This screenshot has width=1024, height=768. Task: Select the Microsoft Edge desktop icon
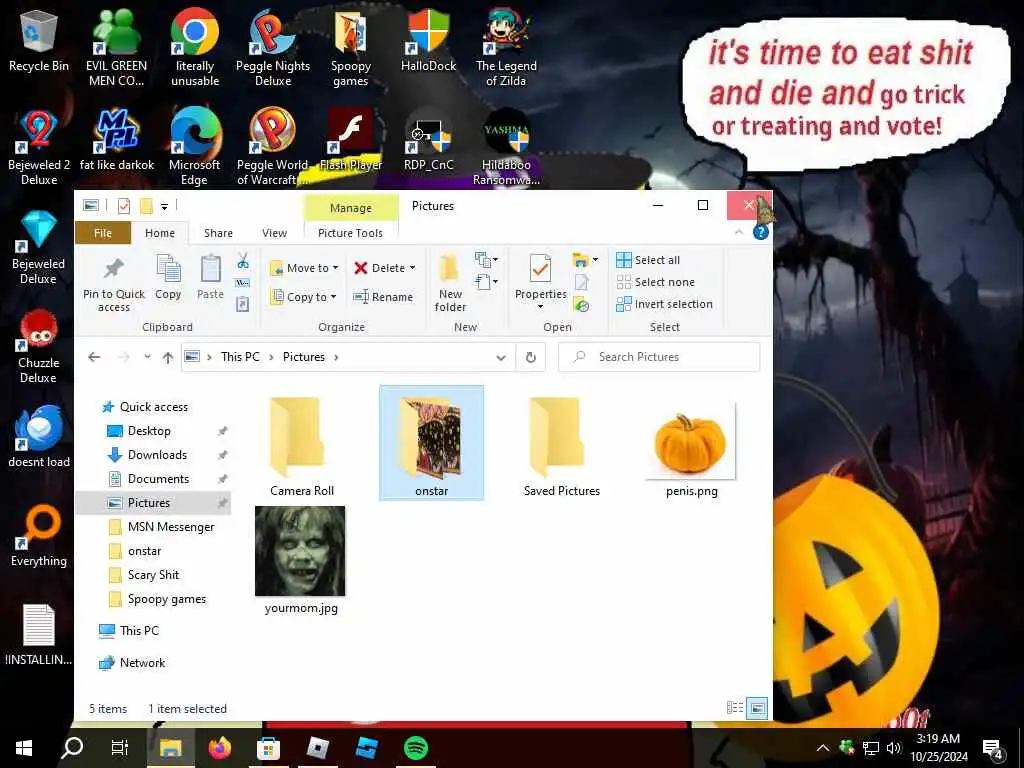[x=195, y=148]
